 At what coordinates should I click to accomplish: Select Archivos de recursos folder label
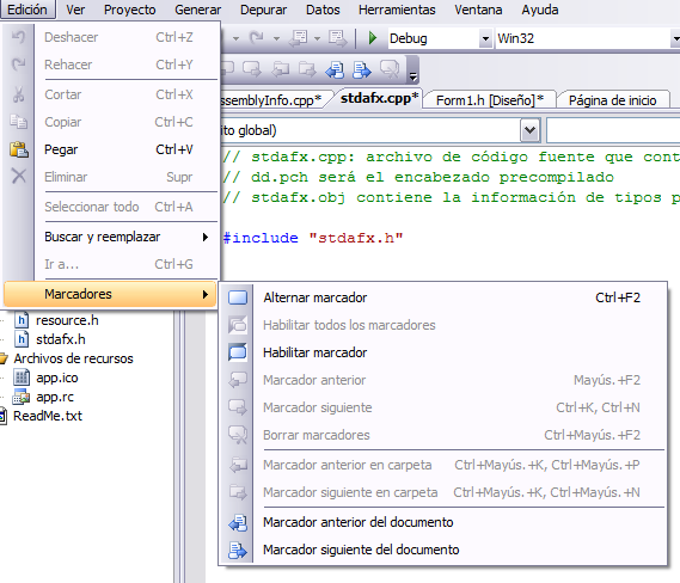coord(73,358)
